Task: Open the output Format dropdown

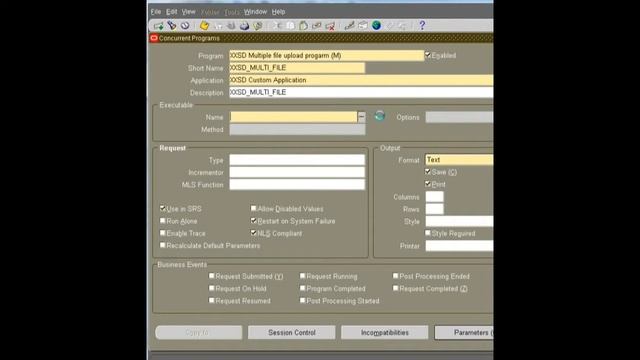Action: coord(459,160)
